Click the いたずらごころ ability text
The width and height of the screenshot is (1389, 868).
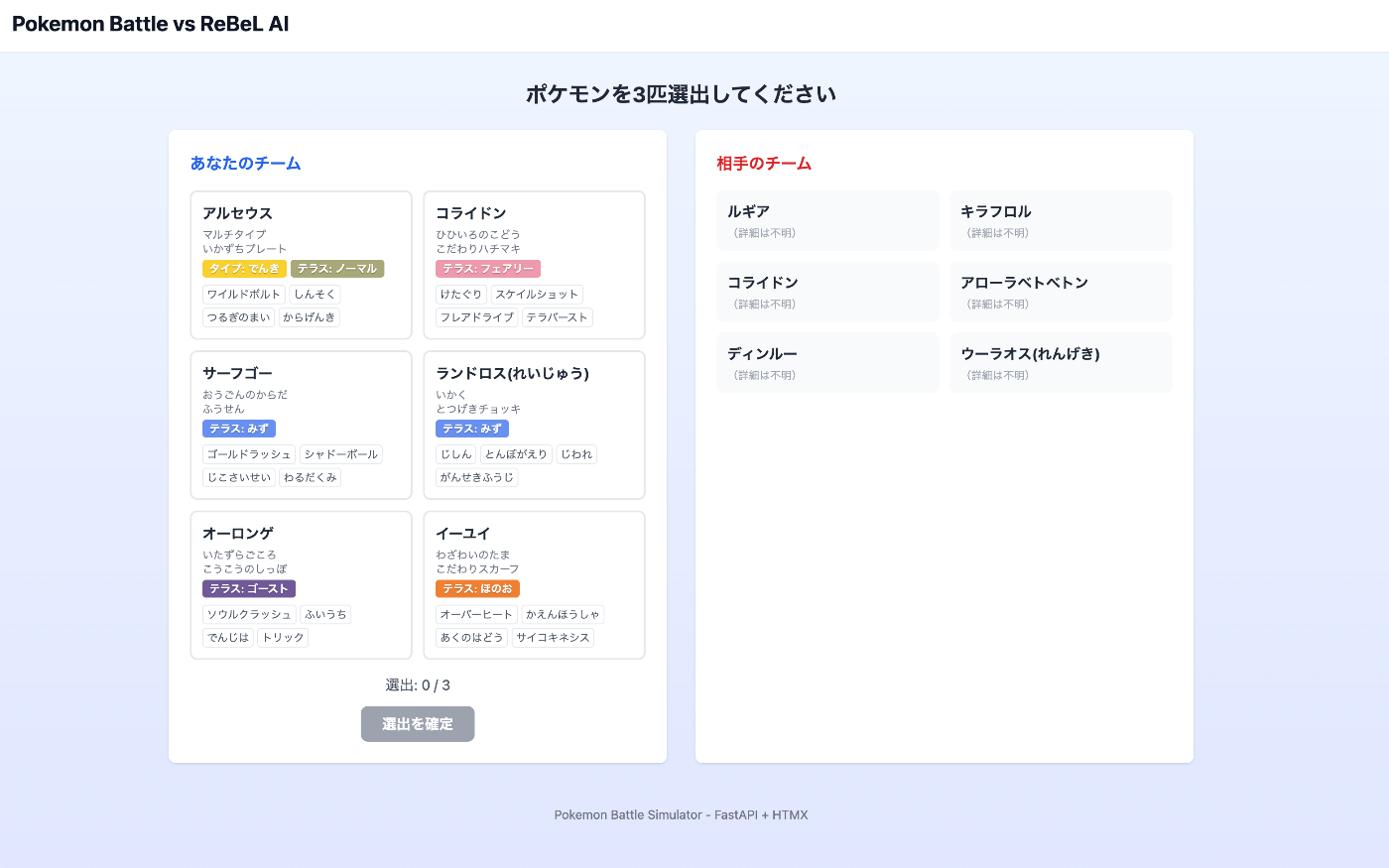pyautogui.click(x=239, y=556)
